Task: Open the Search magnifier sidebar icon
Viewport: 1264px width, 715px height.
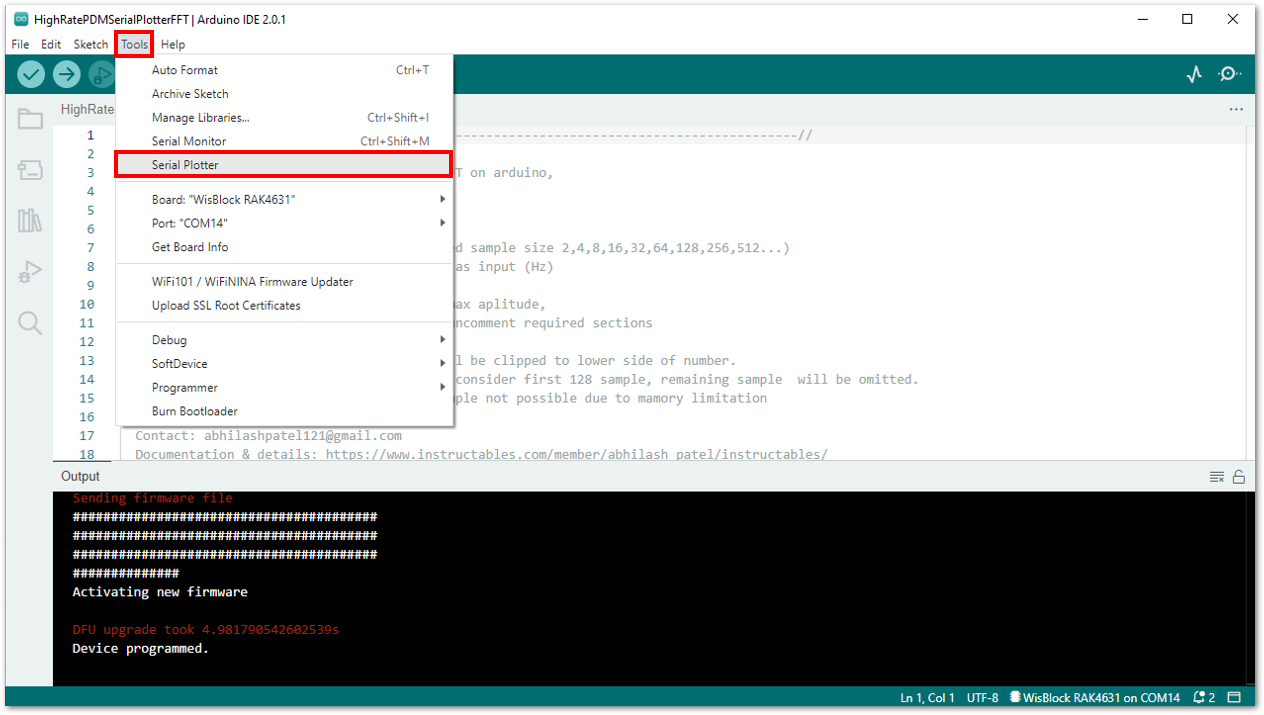Action: tap(30, 322)
